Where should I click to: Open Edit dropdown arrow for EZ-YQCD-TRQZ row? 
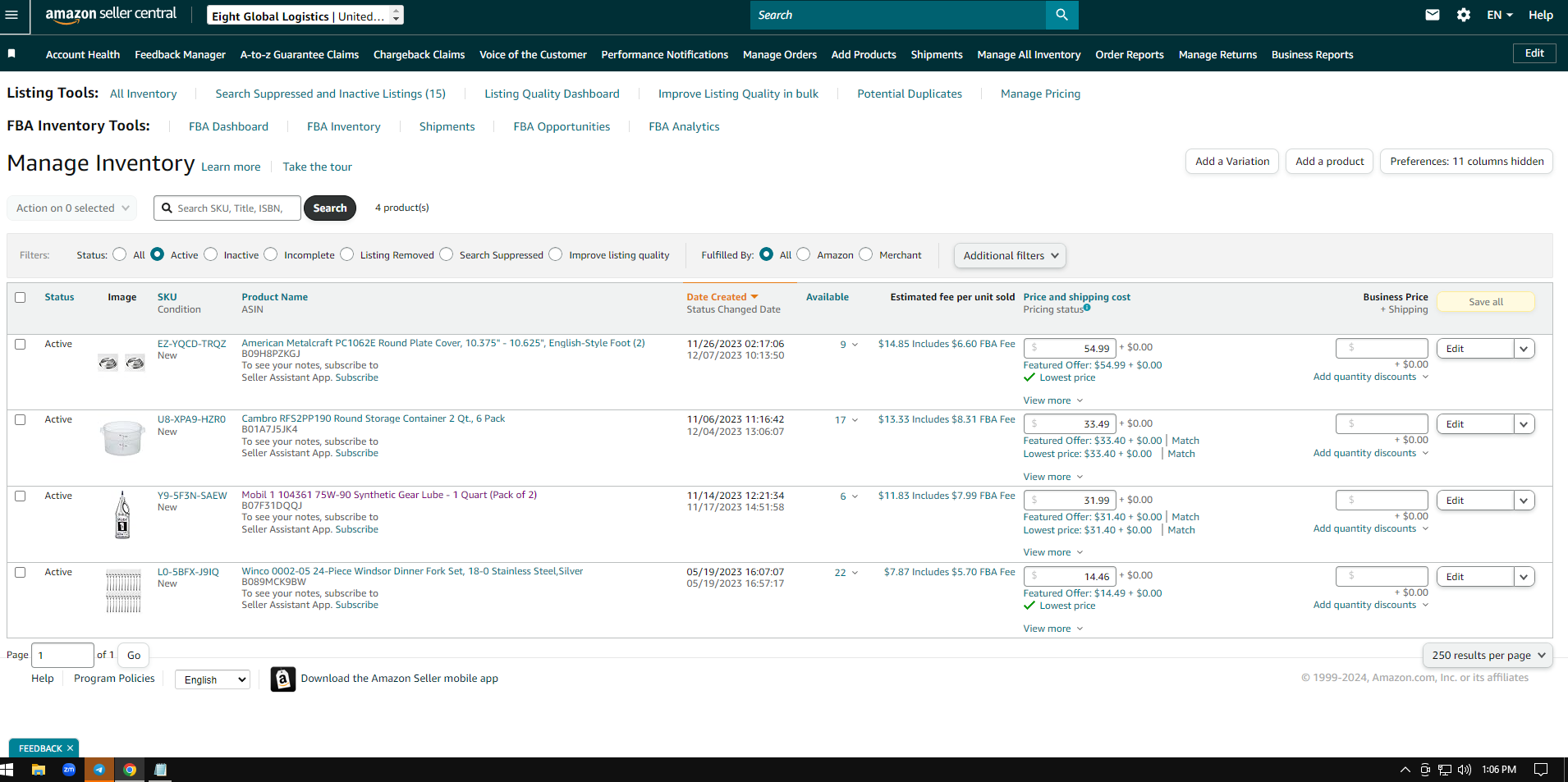pos(1524,349)
